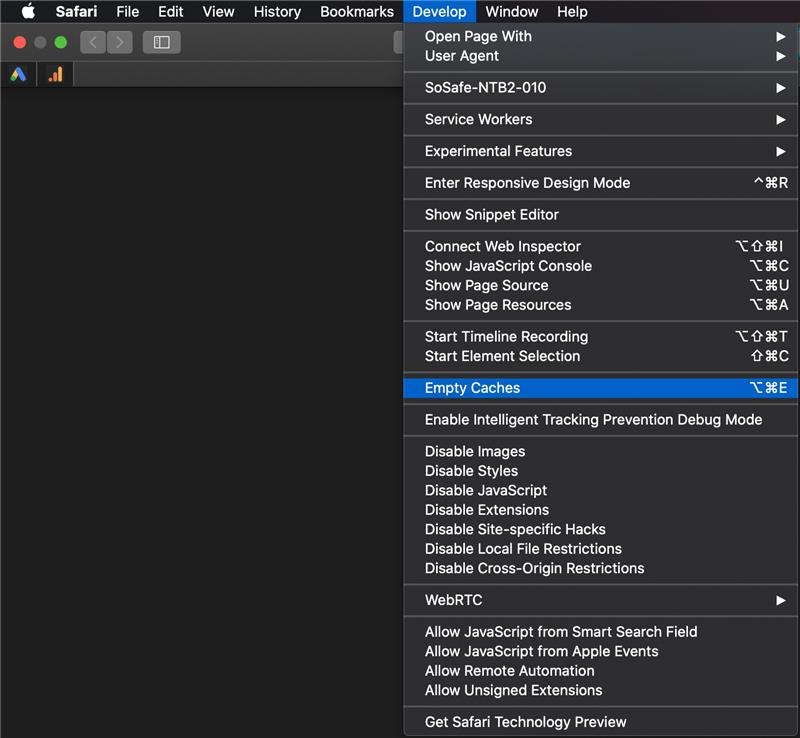Enable Allow Remote Automation
The height and width of the screenshot is (738, 800).
[x=509, y=671]
